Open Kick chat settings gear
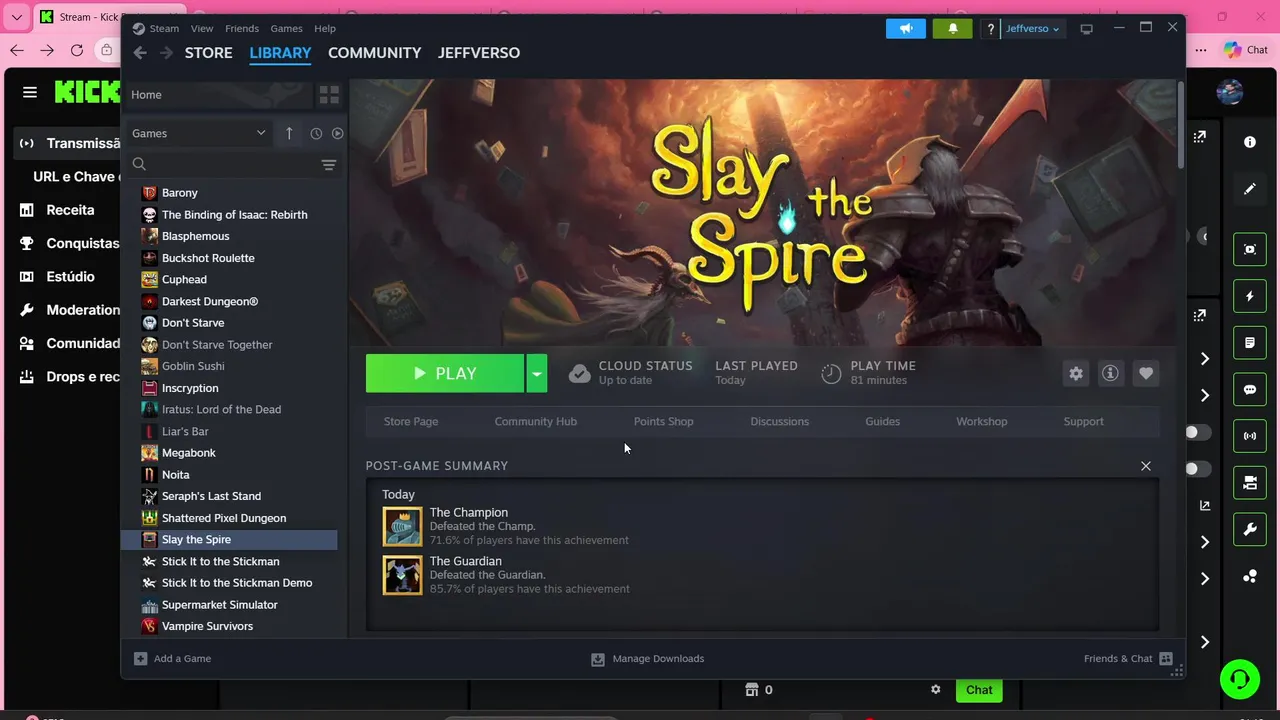The width and height of the screenshot is (1280, 720). pos(936,690)
